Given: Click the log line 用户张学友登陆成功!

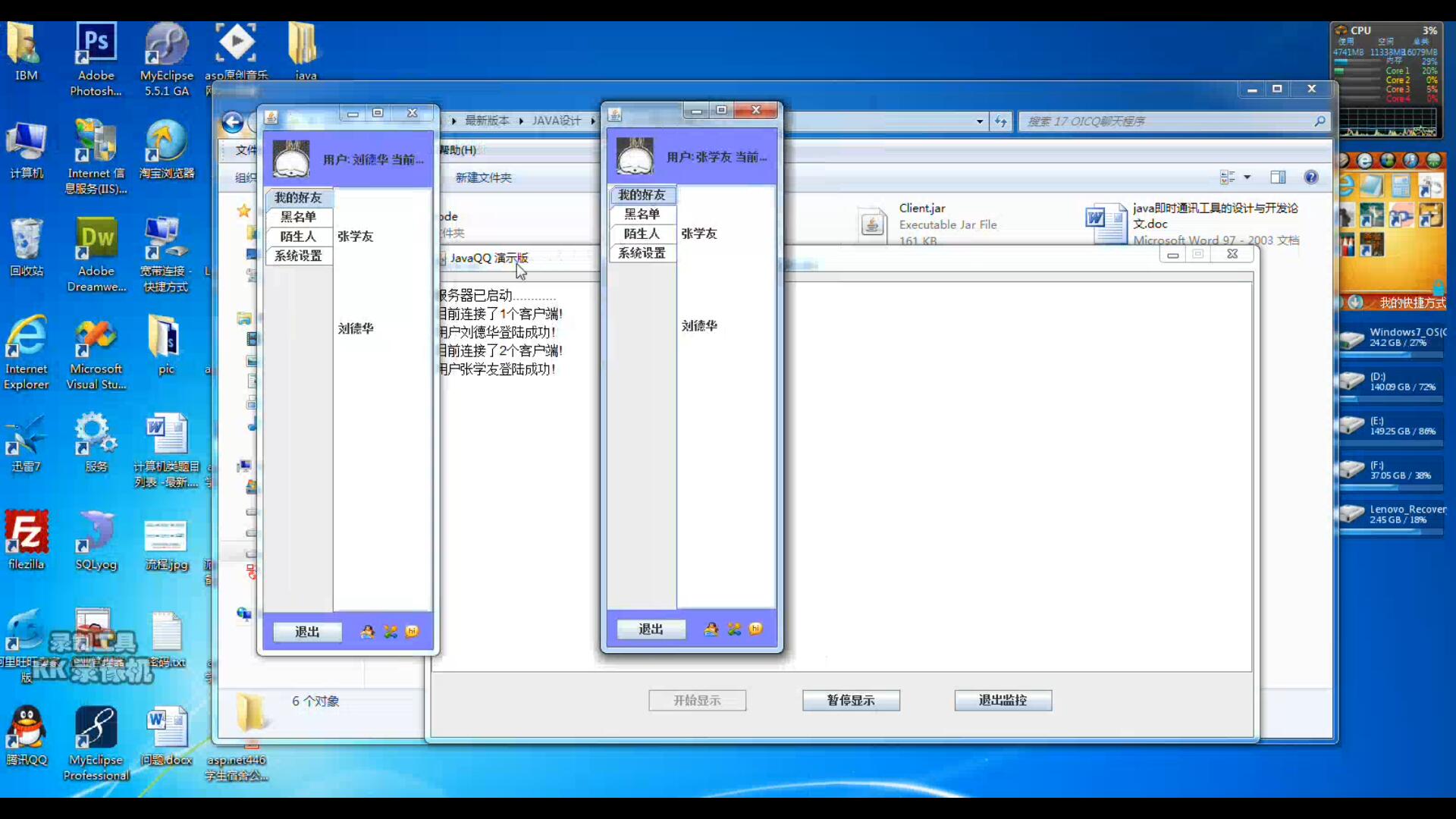Looking at the screenshot, I should tap(497, 369).
